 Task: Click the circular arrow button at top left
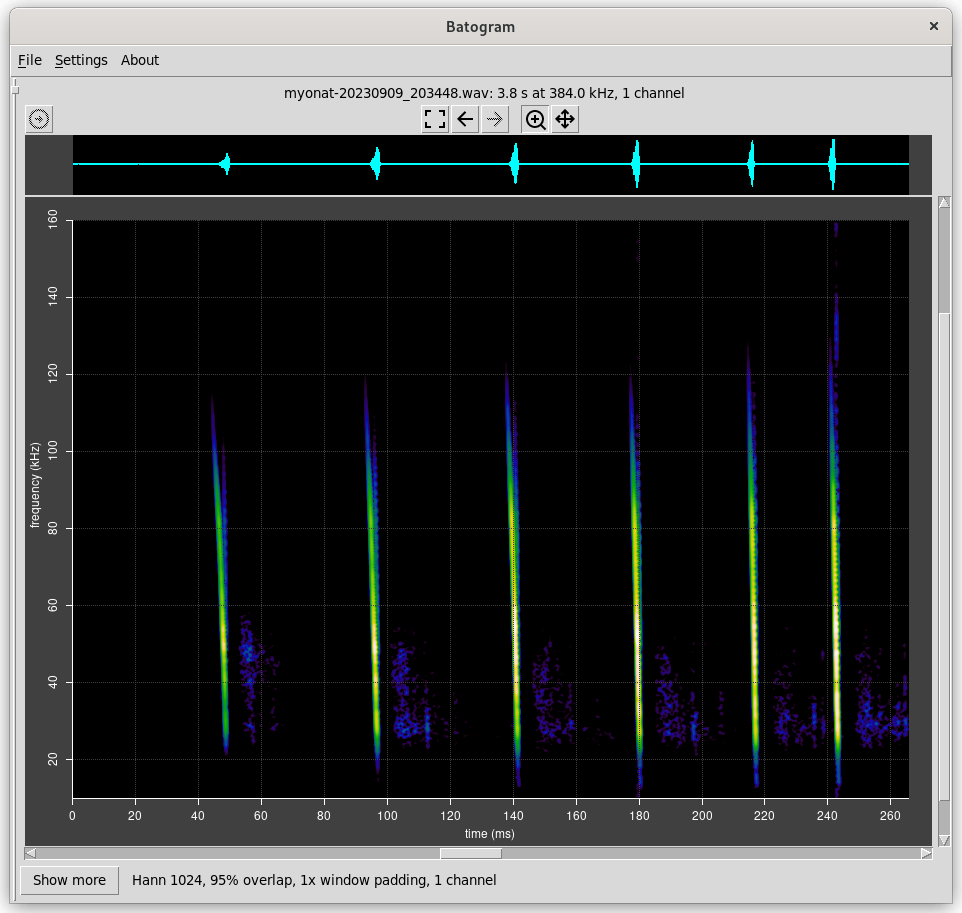39,120
